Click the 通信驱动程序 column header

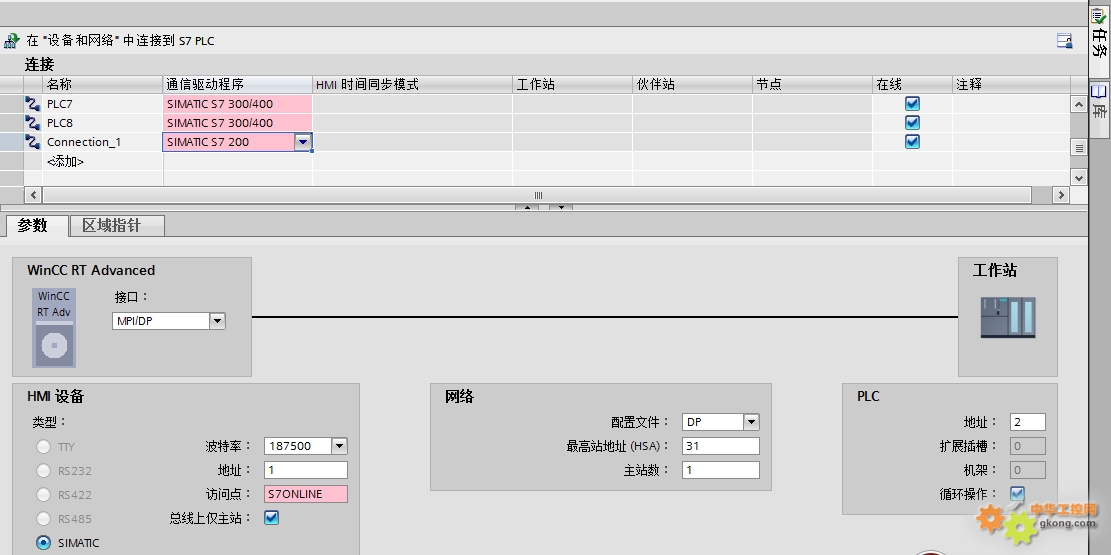coord(237,84)
